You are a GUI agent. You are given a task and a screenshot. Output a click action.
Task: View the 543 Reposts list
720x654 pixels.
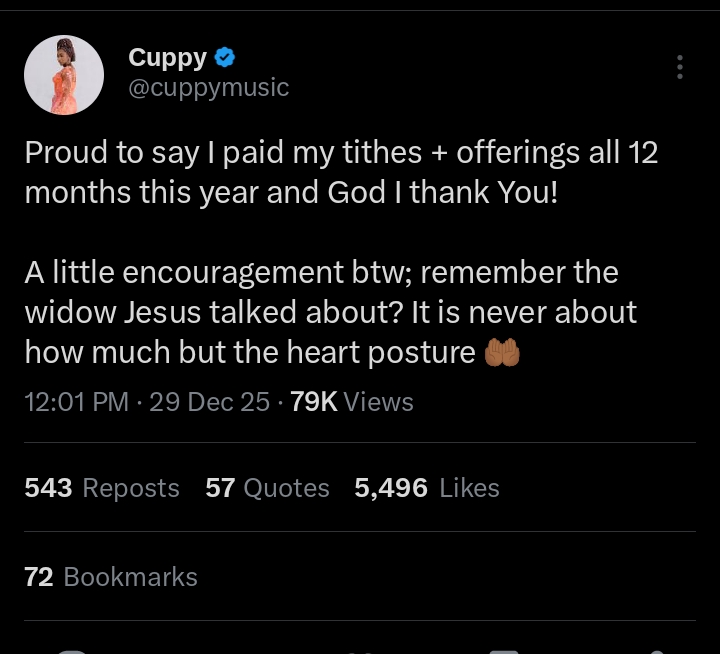pos(101,488)
